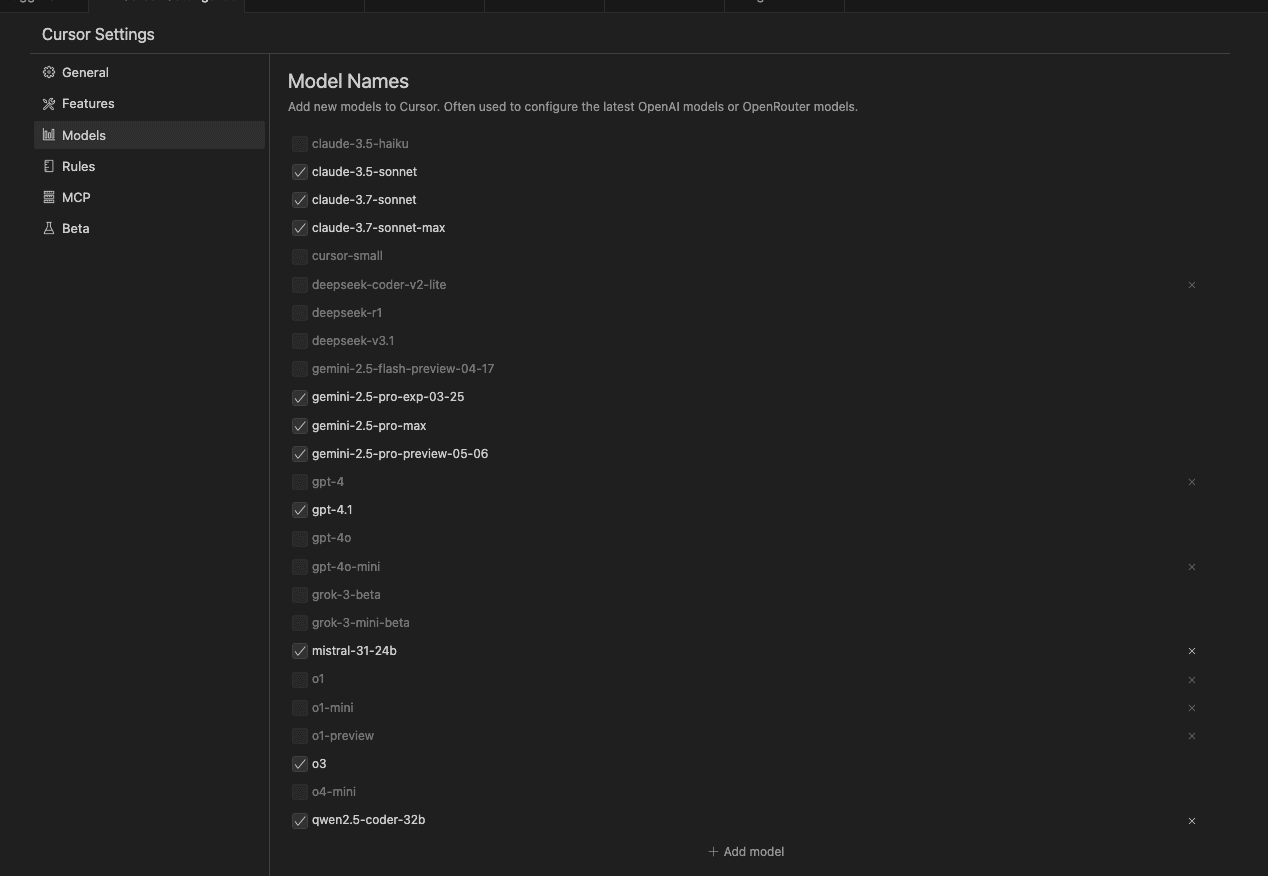Open General settings via the gear icon
Screen dimensions: 1268x876
48,72
